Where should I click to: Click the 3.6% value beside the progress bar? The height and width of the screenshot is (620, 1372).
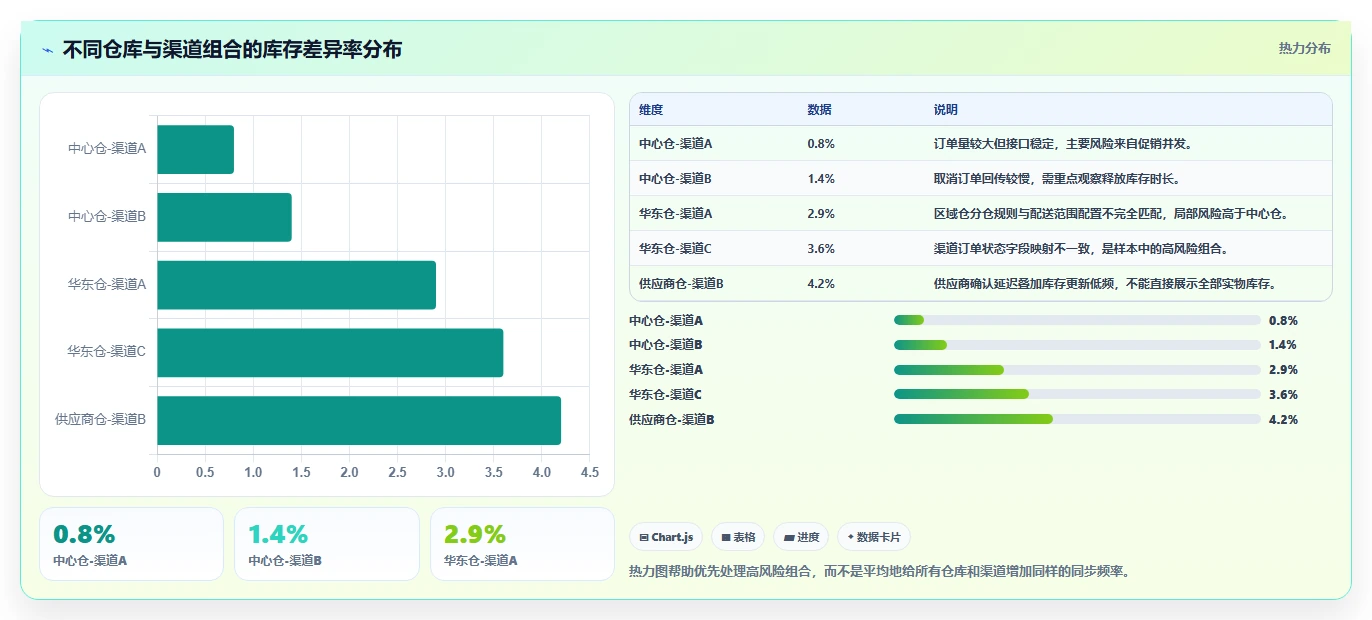[x=1283, y=395]
